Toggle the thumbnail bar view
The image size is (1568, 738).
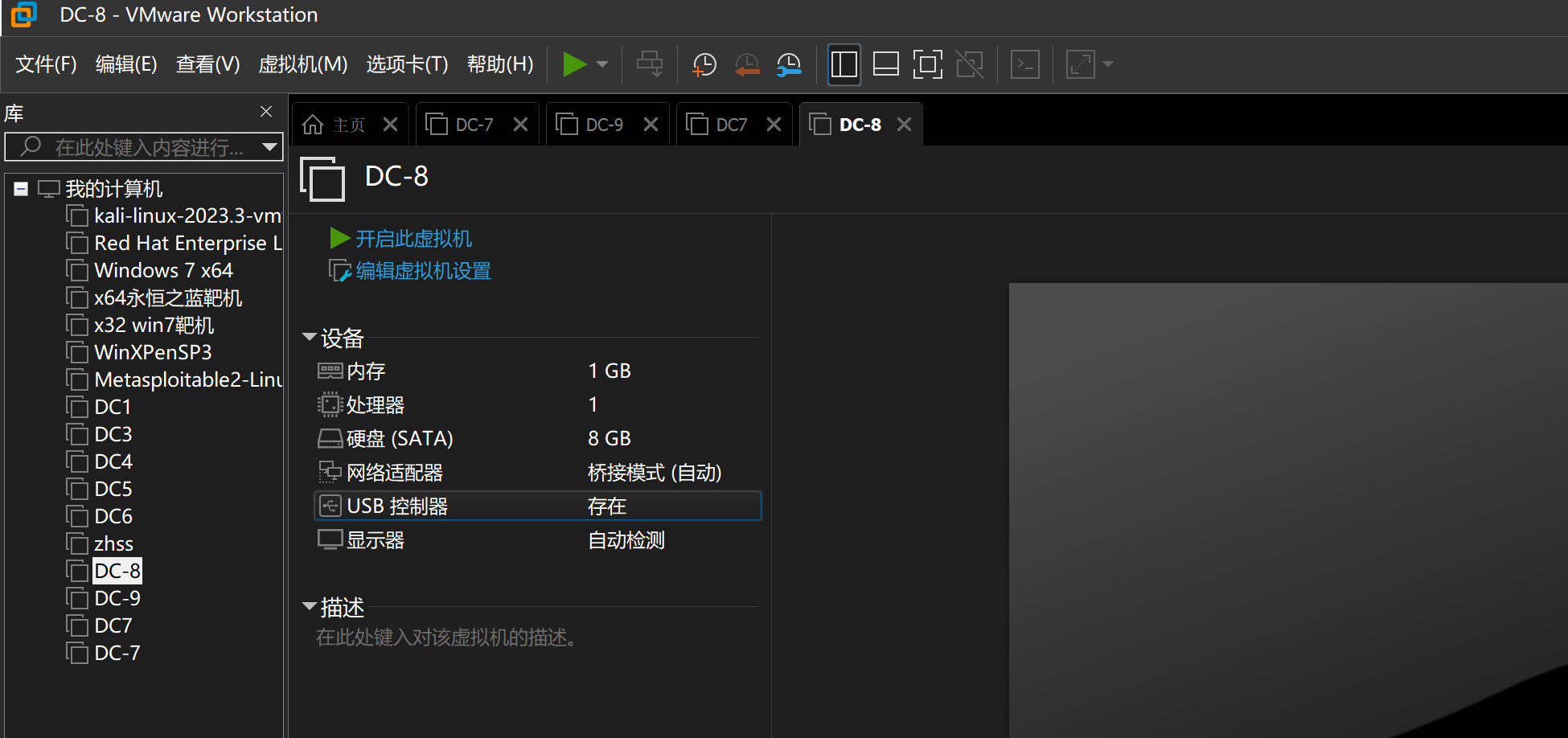pos(885,64)
